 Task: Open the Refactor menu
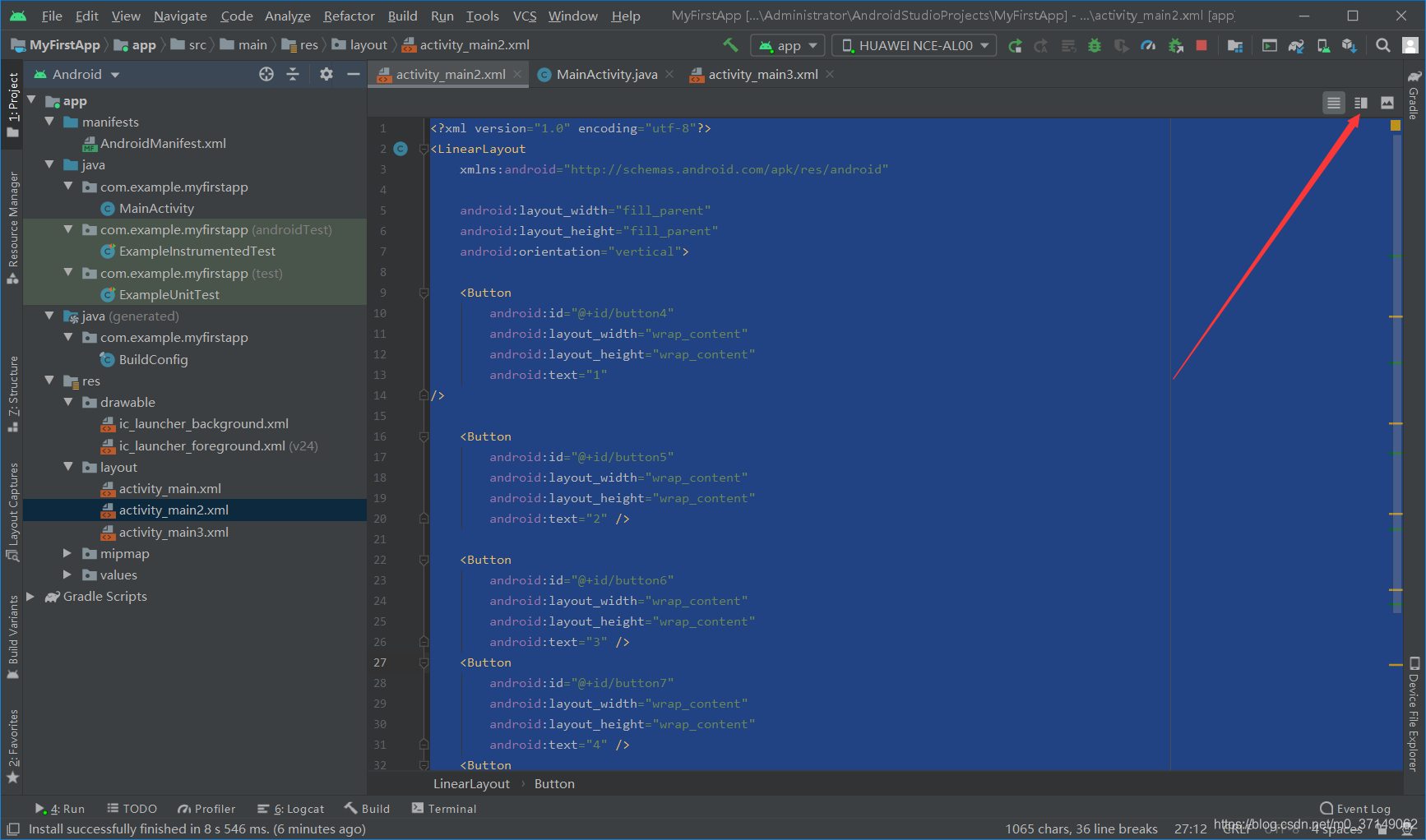[349, 16]
